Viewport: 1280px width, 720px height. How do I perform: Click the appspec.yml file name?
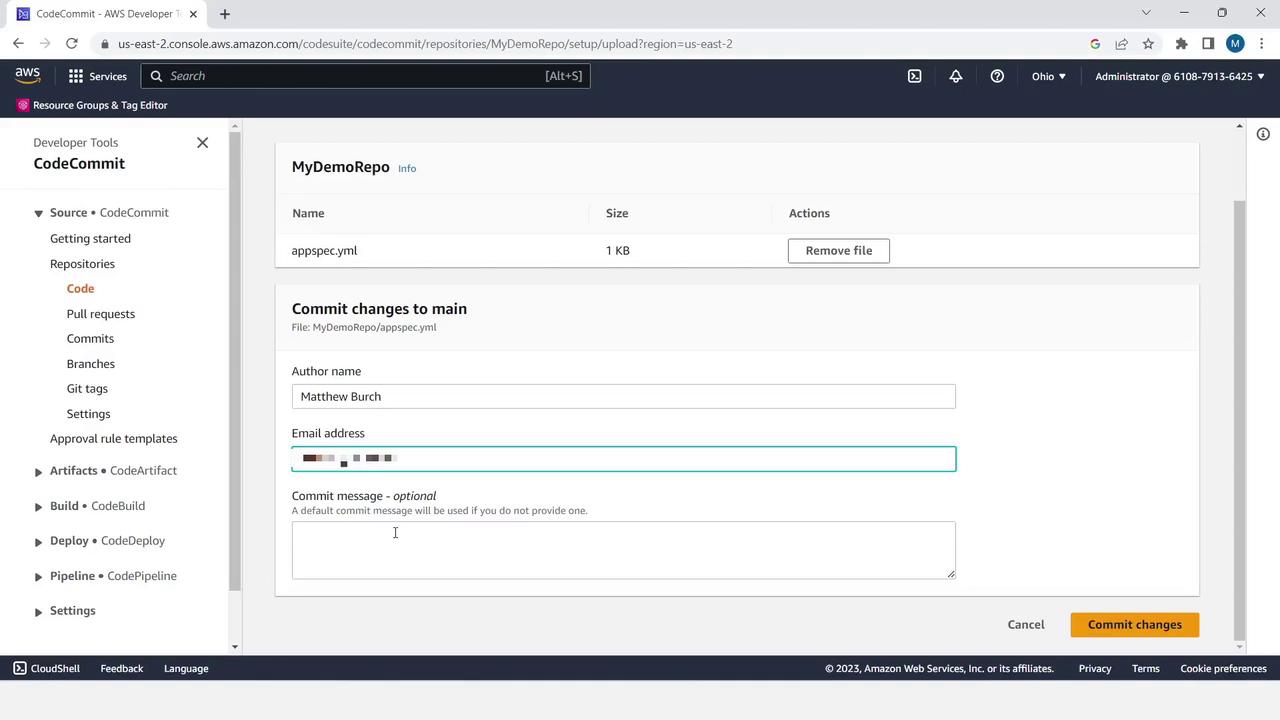324,251
